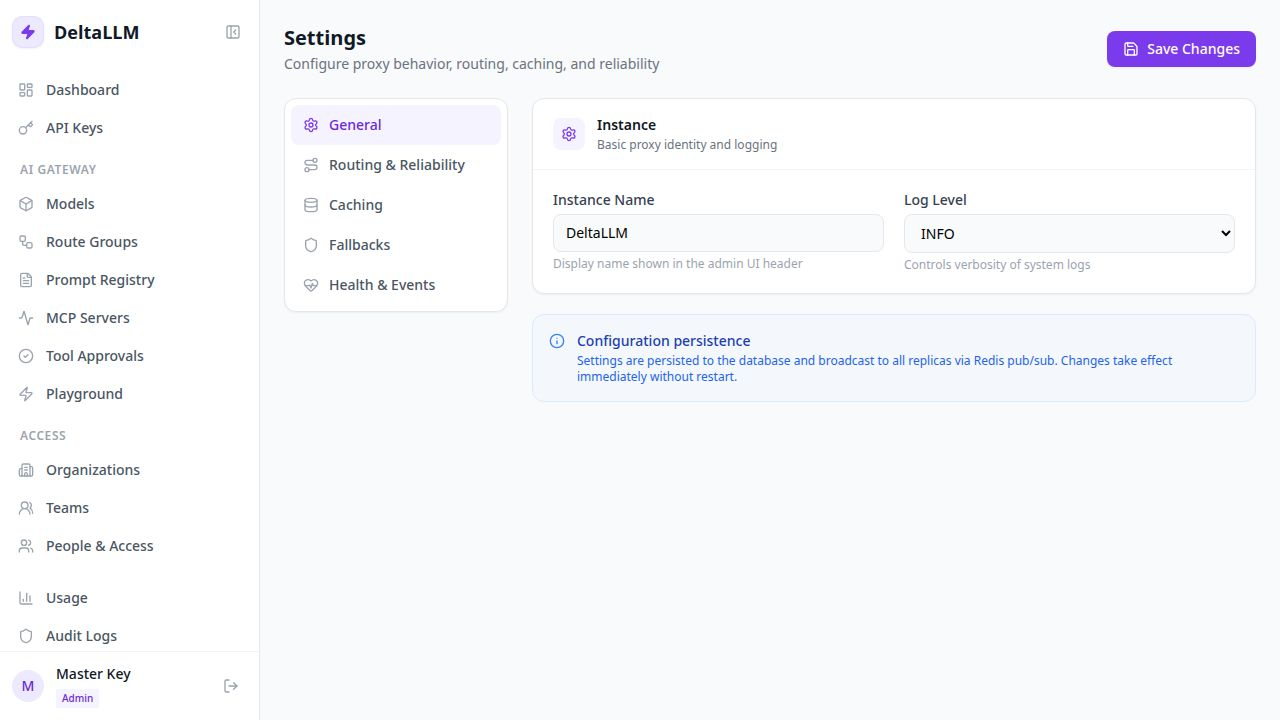The image size is (1280, 720).
Task: Click the Configuration persistence info icon
Action: click(557, 341)
